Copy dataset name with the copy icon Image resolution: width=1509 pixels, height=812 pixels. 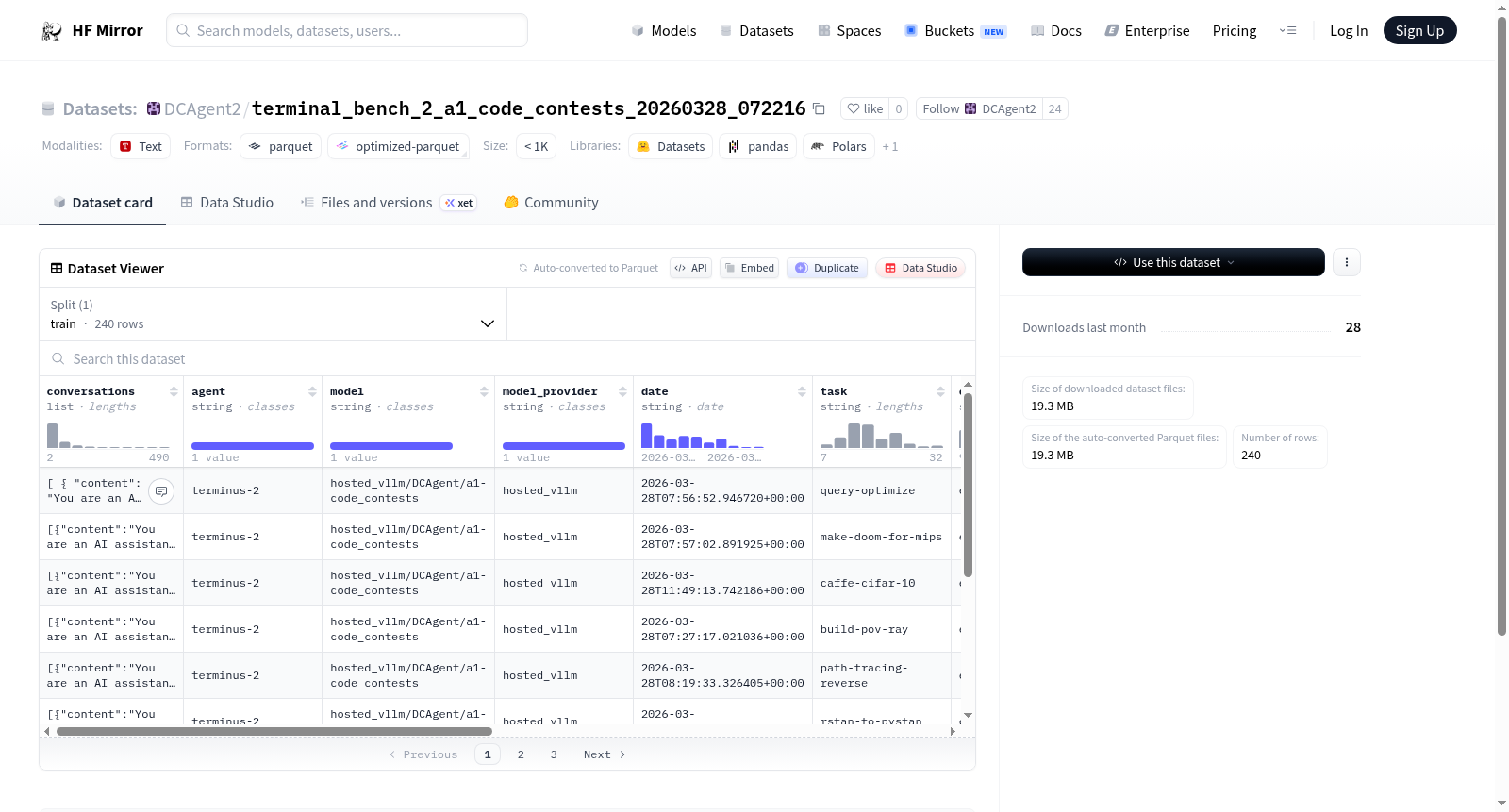(x=819, y=109)
